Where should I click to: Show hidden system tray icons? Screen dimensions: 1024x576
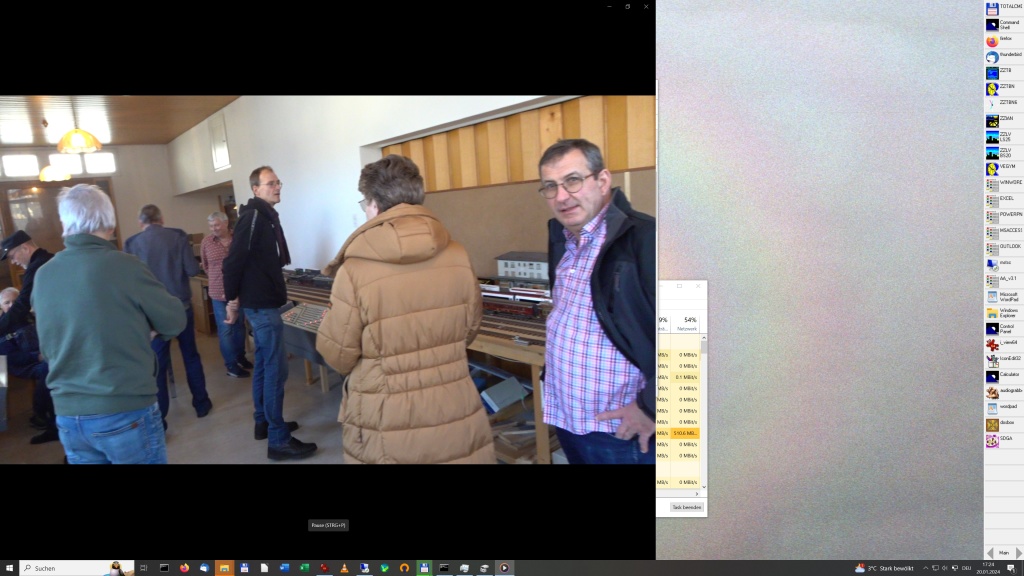click(925, 568)
